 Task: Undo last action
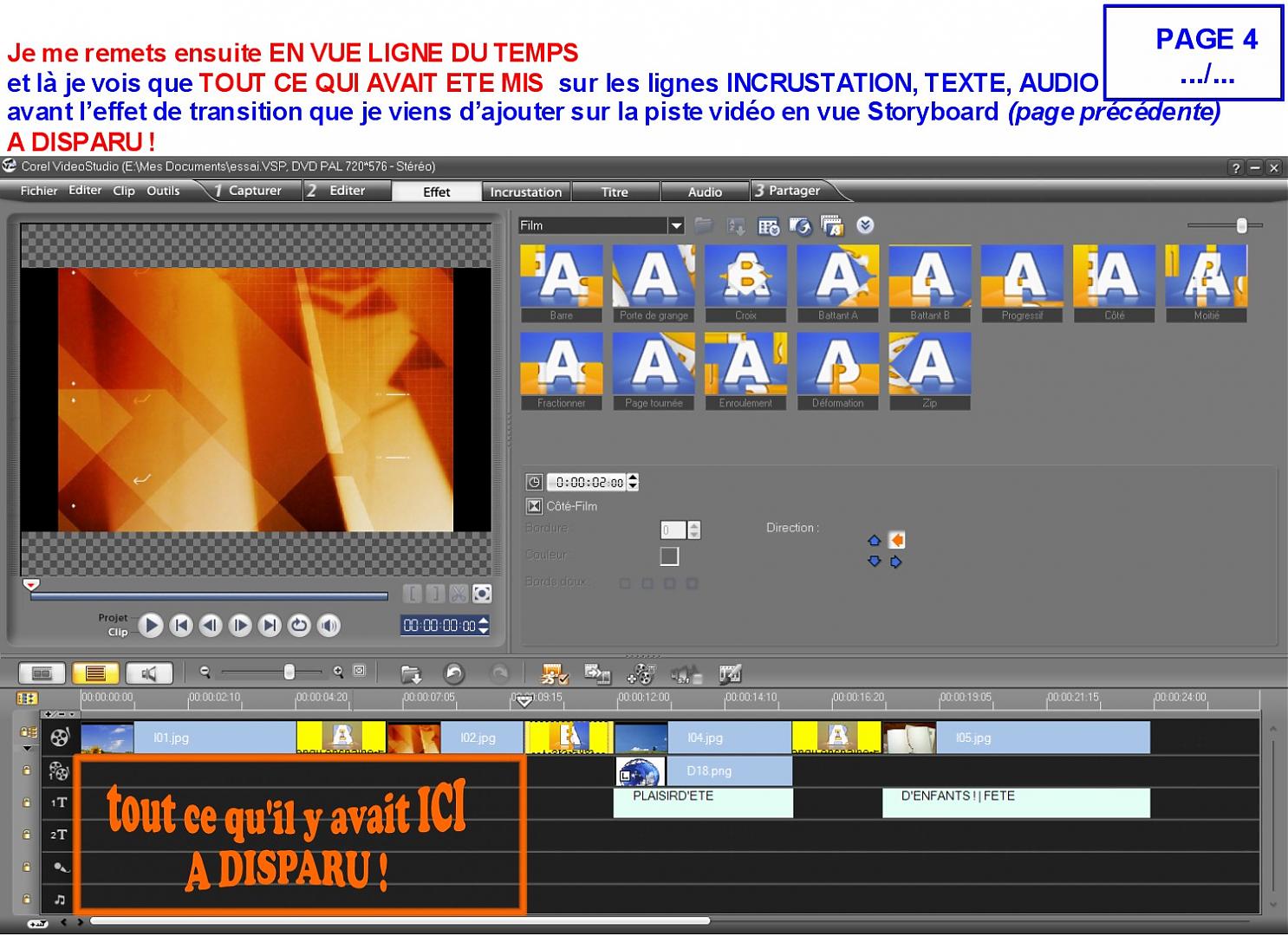[x=454, y=673]
